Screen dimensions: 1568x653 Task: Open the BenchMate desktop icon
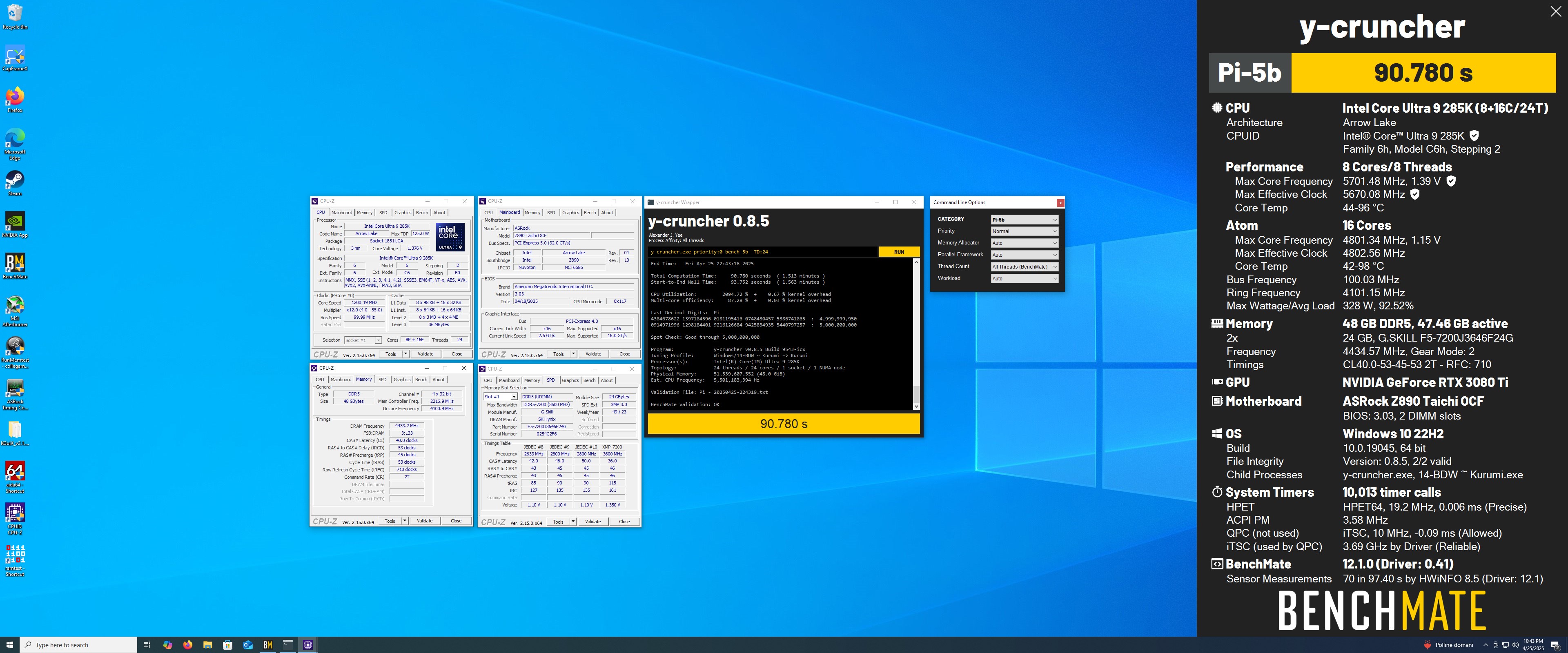[15, 266]
